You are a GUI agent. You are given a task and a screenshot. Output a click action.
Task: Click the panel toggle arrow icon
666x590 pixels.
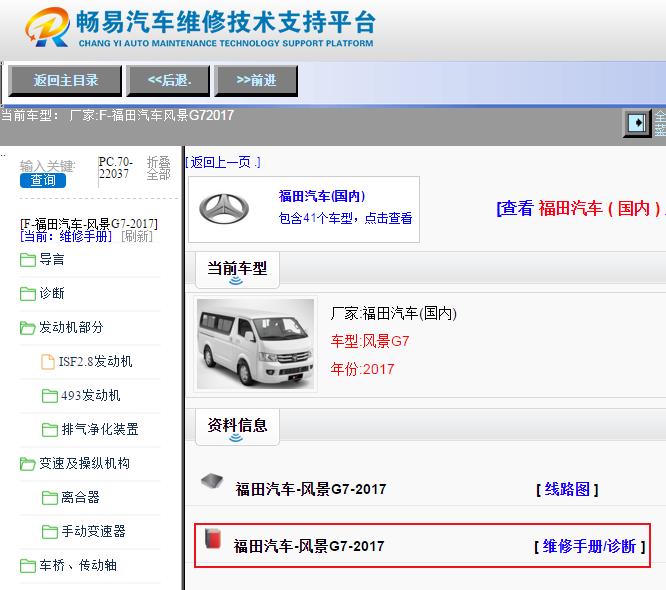pyautogui.click(x=637, y=123)
